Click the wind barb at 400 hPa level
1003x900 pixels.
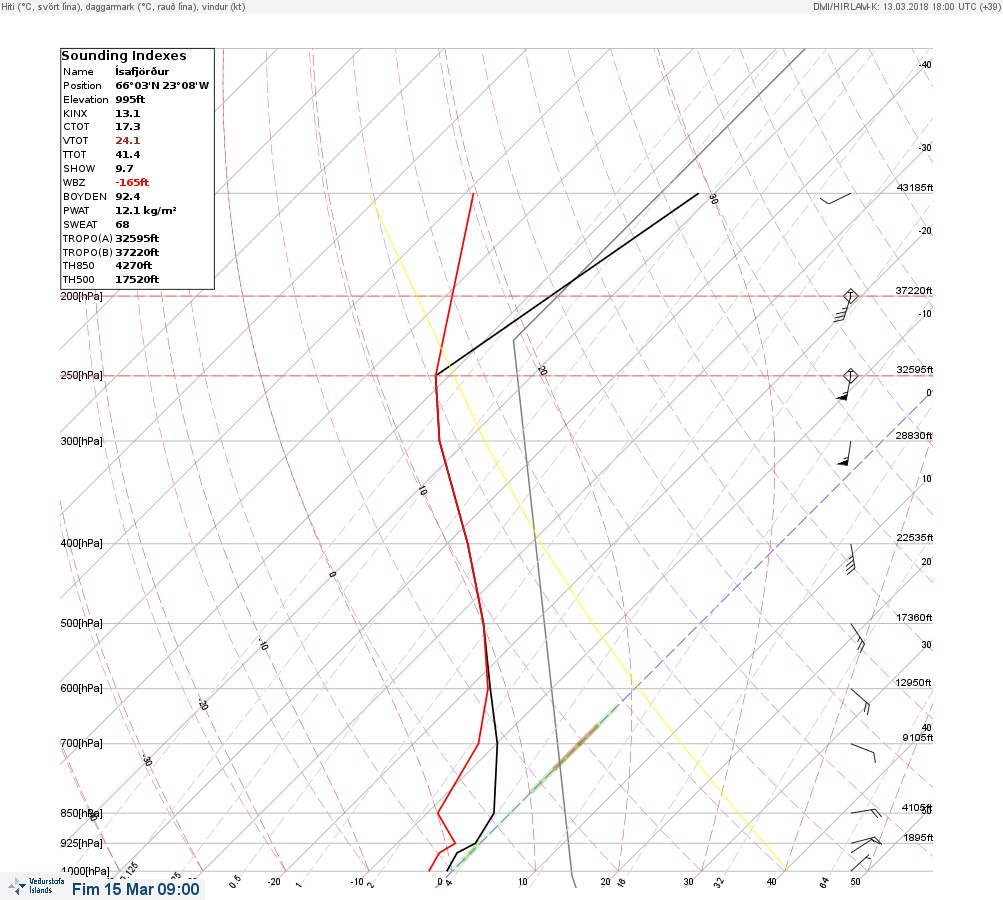850,559
